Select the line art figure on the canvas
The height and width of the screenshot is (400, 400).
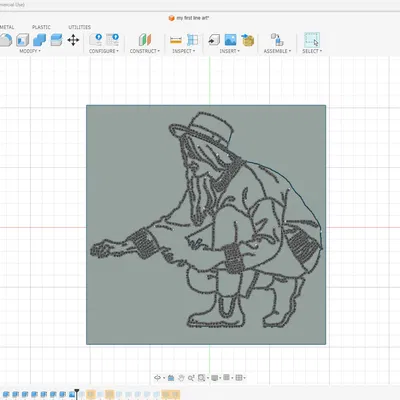(x=206, y=220)
